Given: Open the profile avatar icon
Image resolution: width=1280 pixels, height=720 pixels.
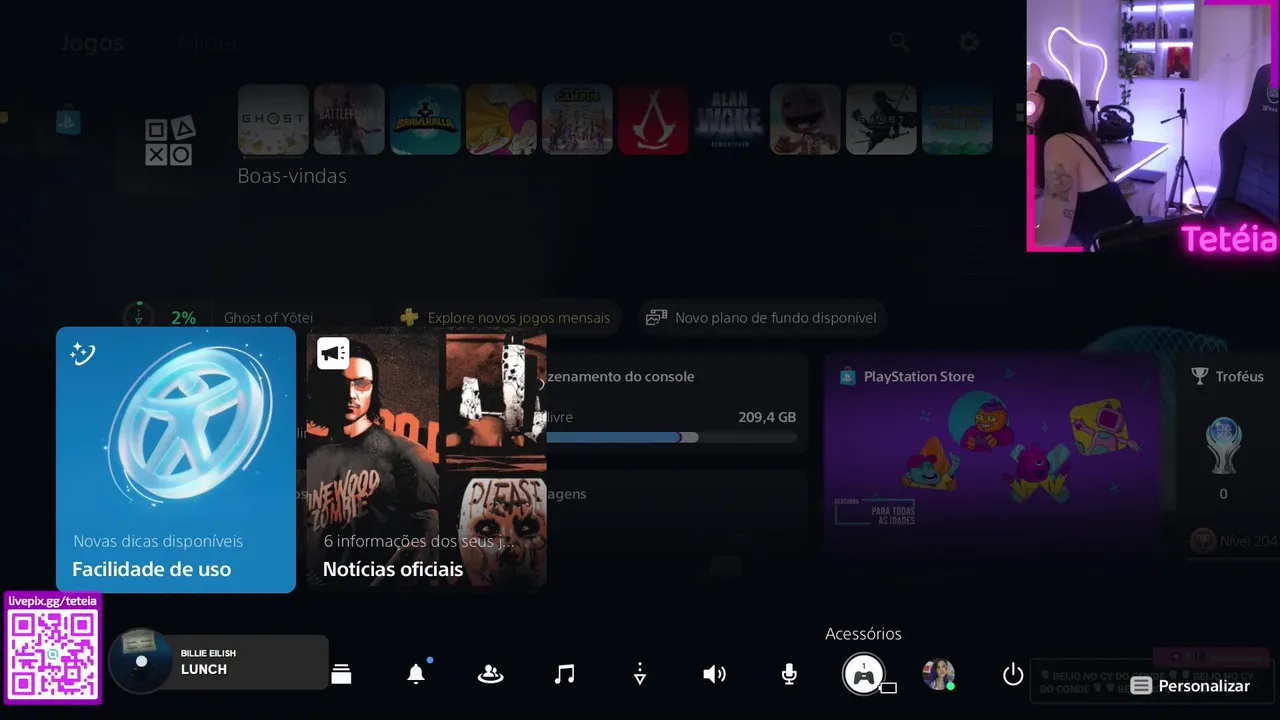Looking at the screenshot, I should pyautogui.click(x=938, y=674).
